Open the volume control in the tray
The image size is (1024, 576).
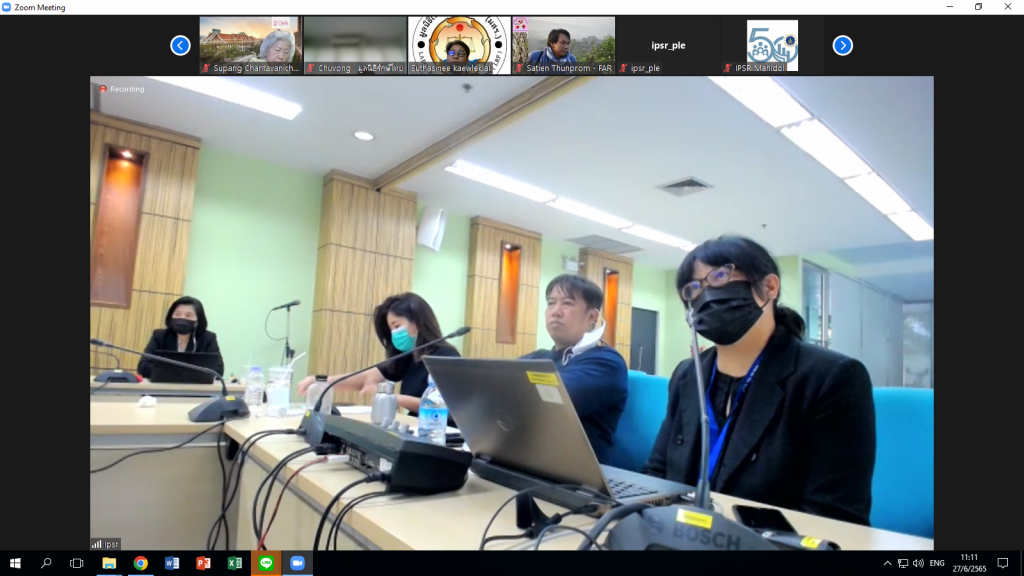pos(918,563)
